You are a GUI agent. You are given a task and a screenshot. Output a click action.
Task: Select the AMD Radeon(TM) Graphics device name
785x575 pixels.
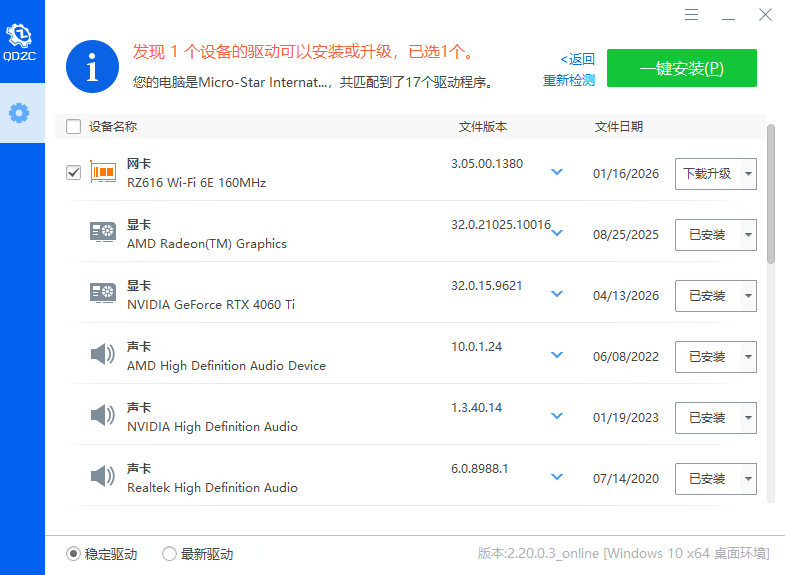click(x=207, y=244)
